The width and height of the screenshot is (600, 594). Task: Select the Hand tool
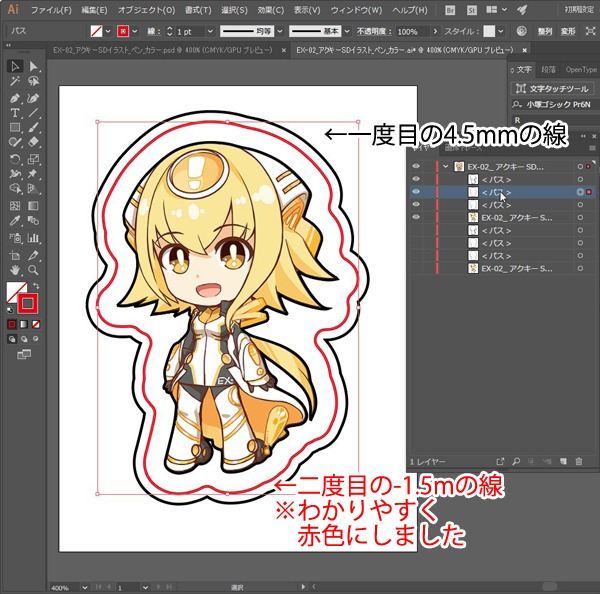(x=15, y=270)
